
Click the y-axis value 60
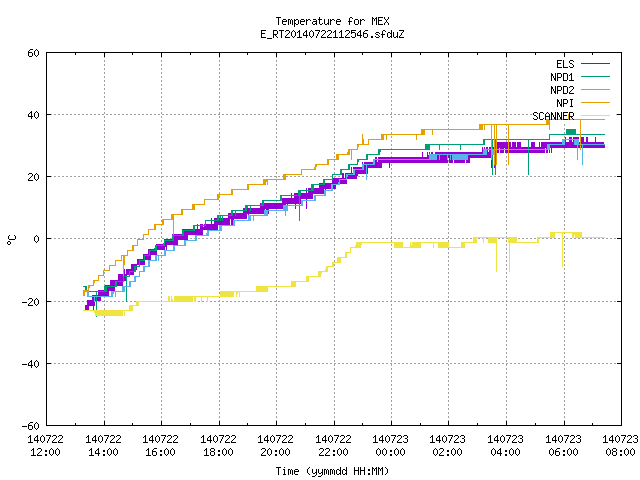33,53
